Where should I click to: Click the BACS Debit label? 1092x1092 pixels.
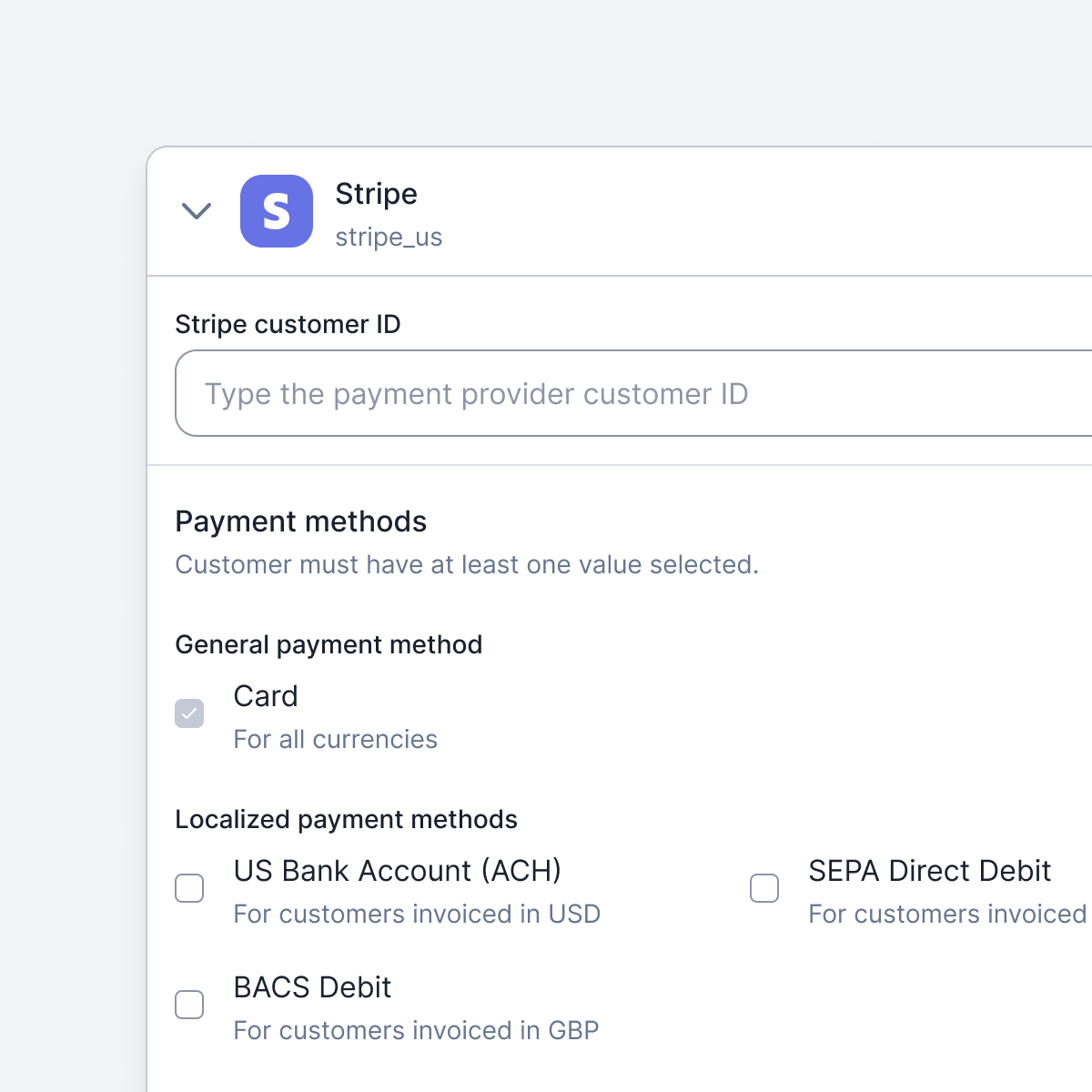click(312, 987)
